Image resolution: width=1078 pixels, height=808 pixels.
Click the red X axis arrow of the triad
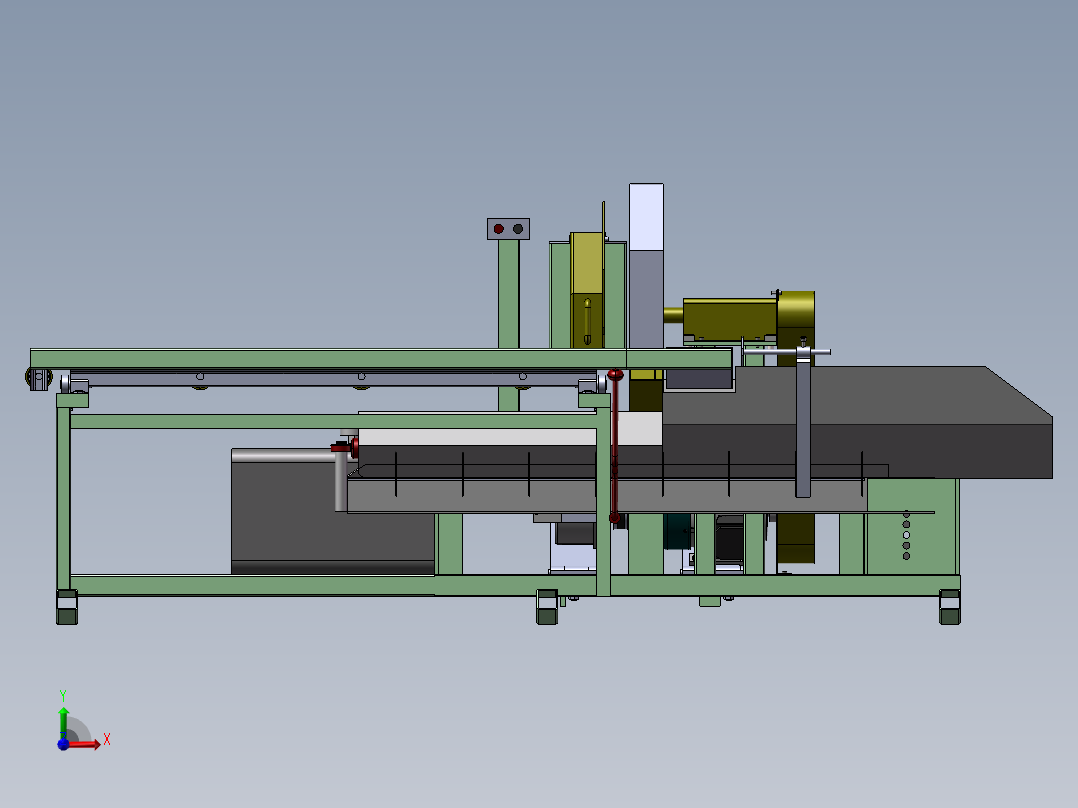[85, 744]
